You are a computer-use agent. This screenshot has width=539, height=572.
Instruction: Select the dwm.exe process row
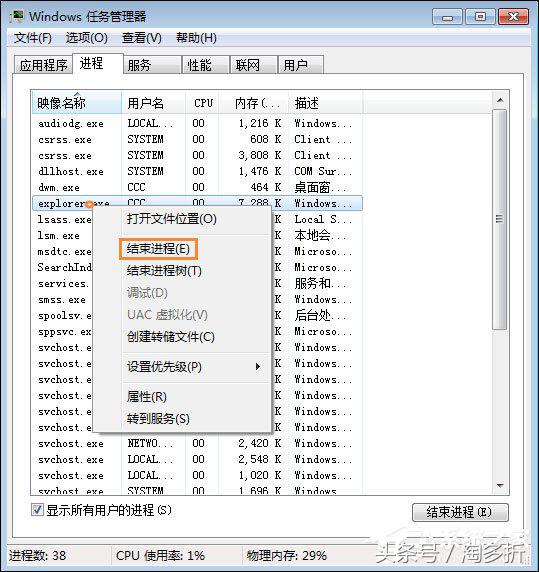click(x=197, y=188)
